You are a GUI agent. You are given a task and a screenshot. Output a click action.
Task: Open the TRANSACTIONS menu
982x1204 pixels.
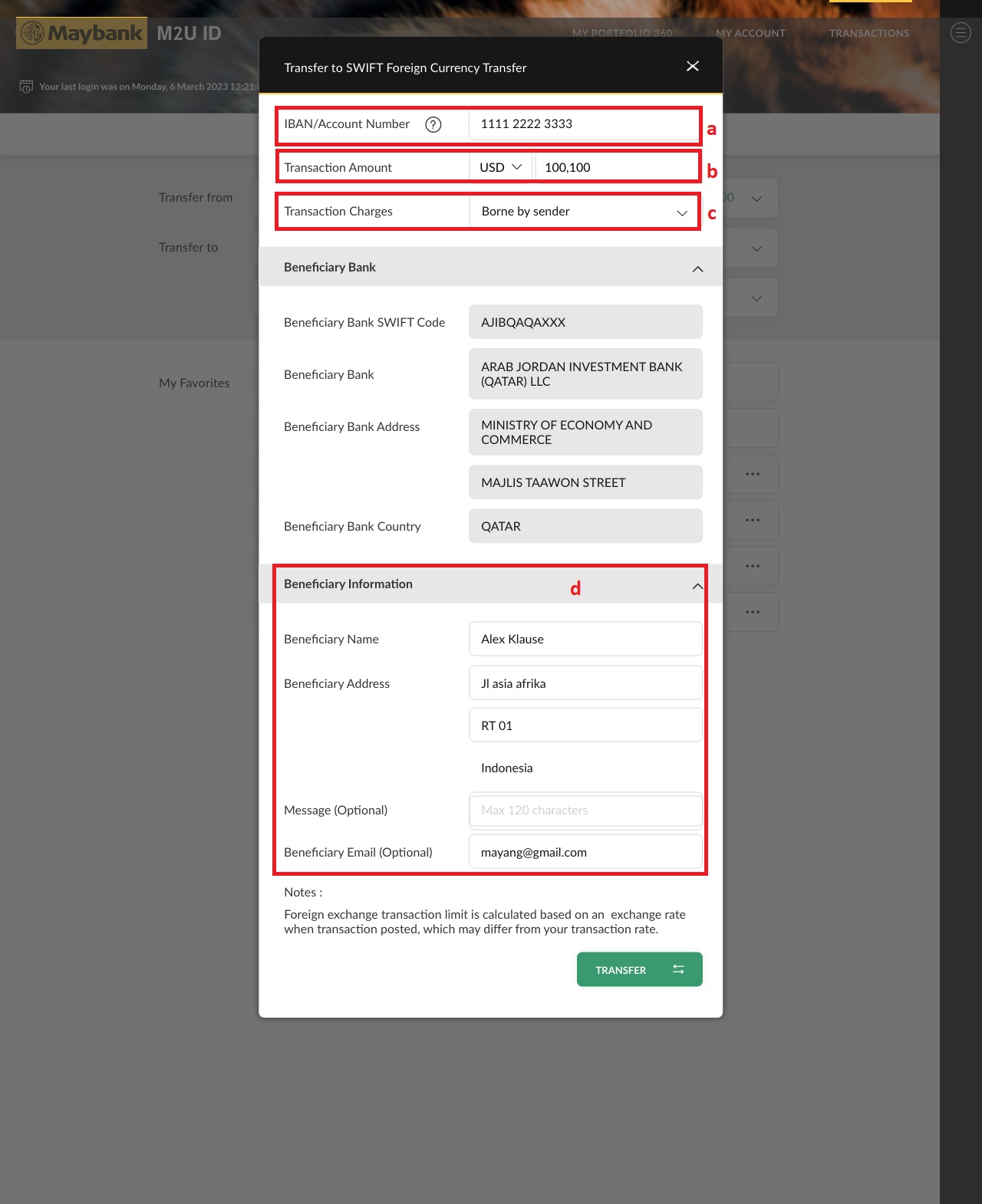coord(869,33)
